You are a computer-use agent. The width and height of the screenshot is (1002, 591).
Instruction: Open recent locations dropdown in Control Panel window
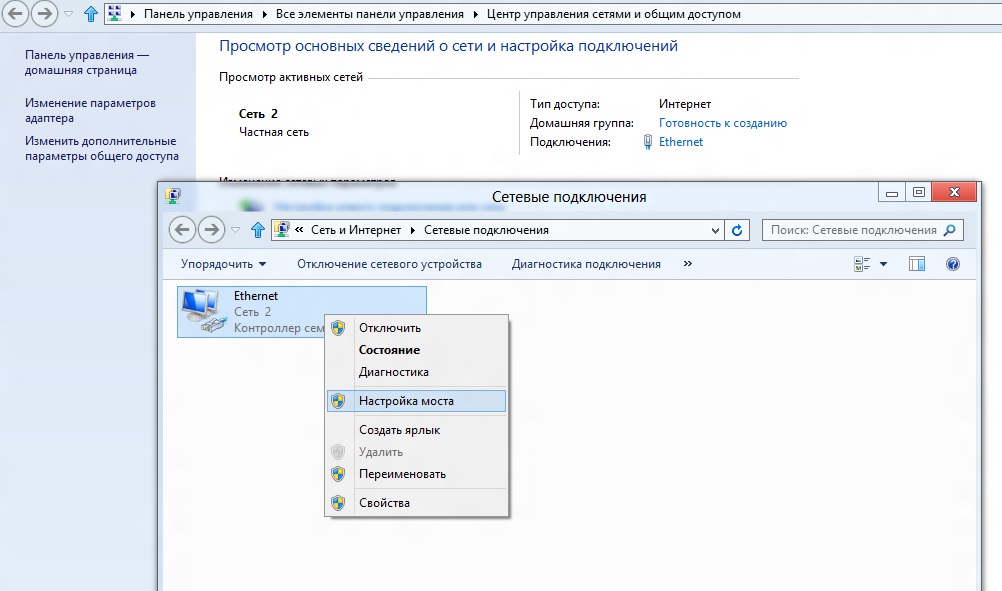click(x=68, y=14)
